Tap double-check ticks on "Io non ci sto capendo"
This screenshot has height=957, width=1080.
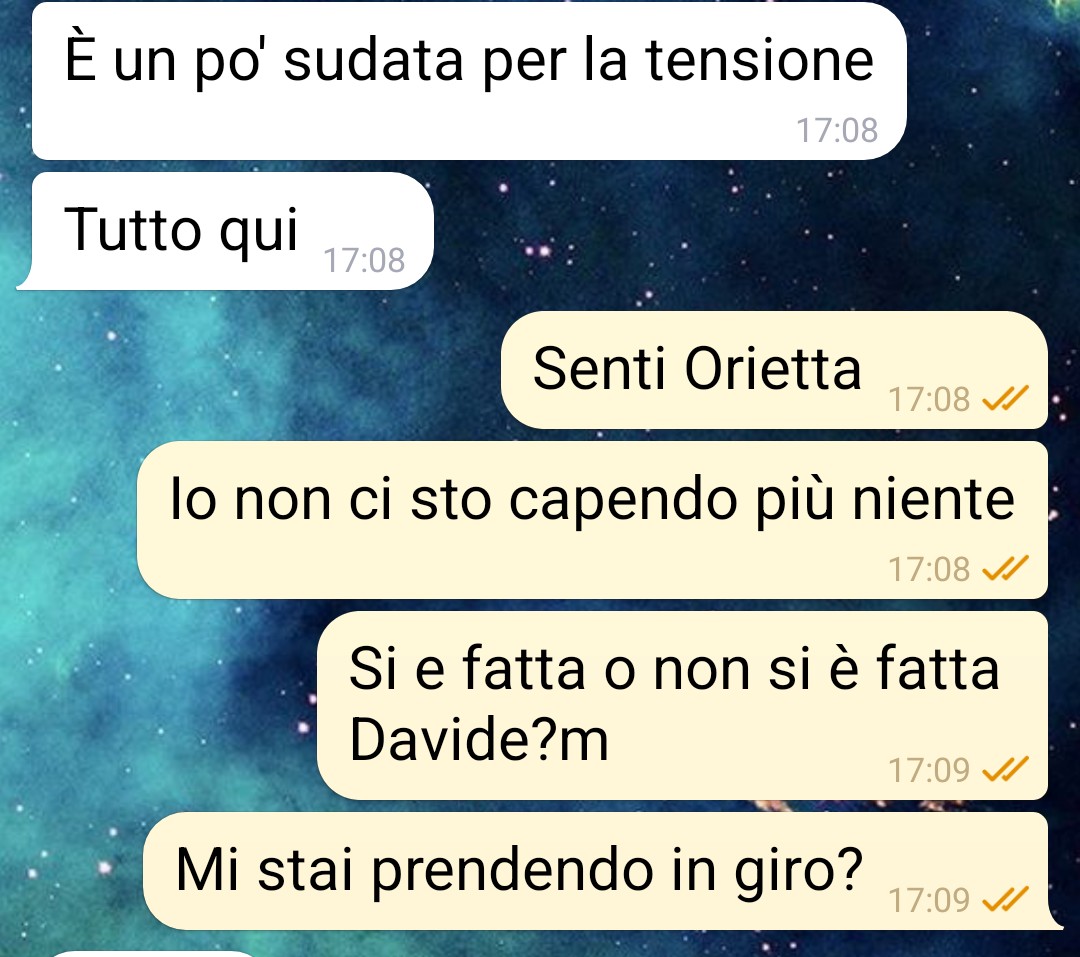click(x=1005, y=568)
